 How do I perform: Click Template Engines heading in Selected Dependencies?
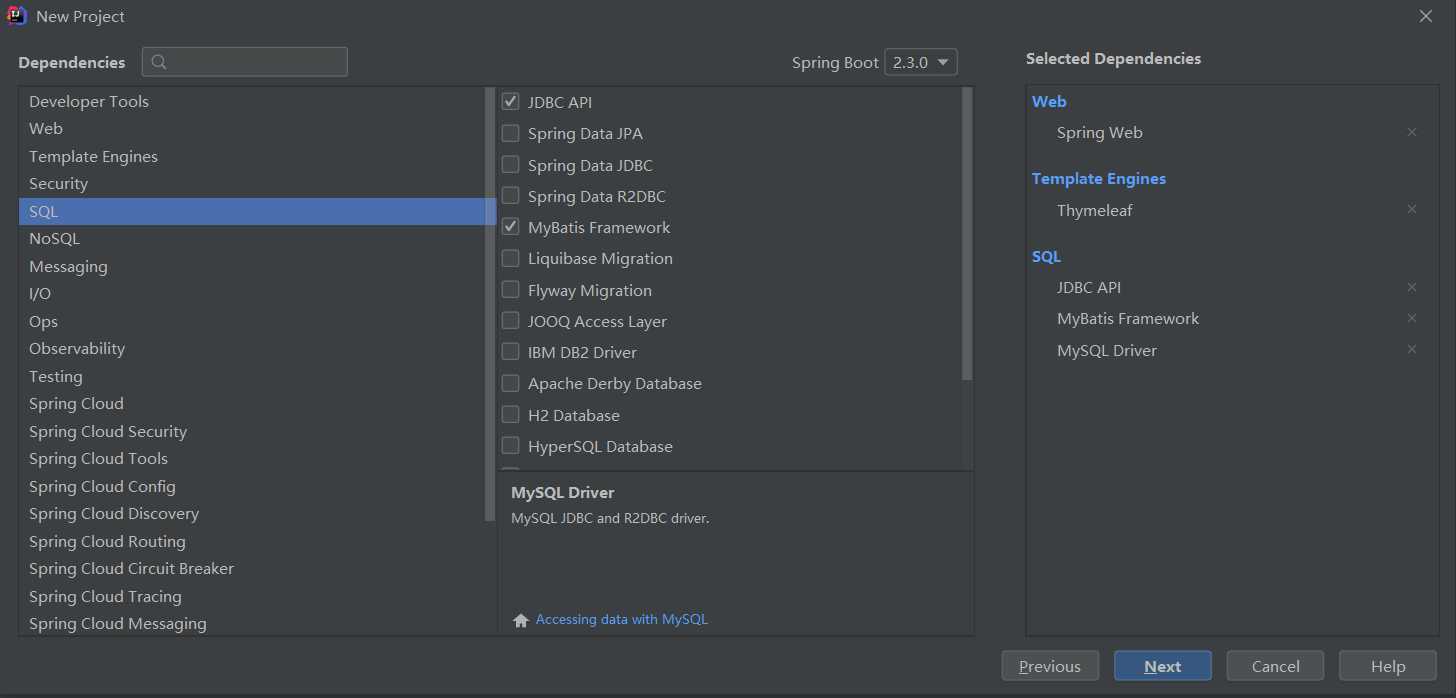tap(1099, 178)
